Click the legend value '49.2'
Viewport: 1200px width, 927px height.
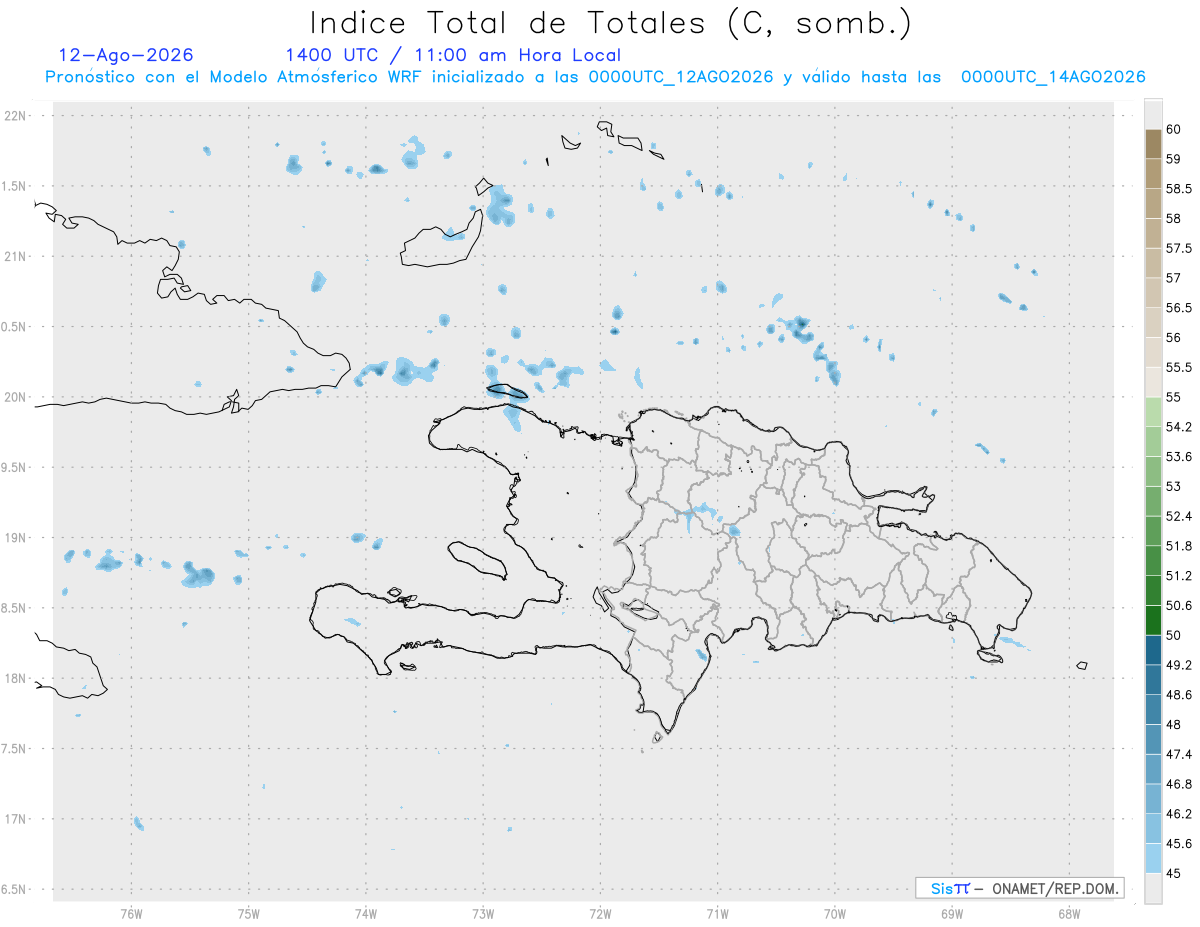[x=1179, y=665]
